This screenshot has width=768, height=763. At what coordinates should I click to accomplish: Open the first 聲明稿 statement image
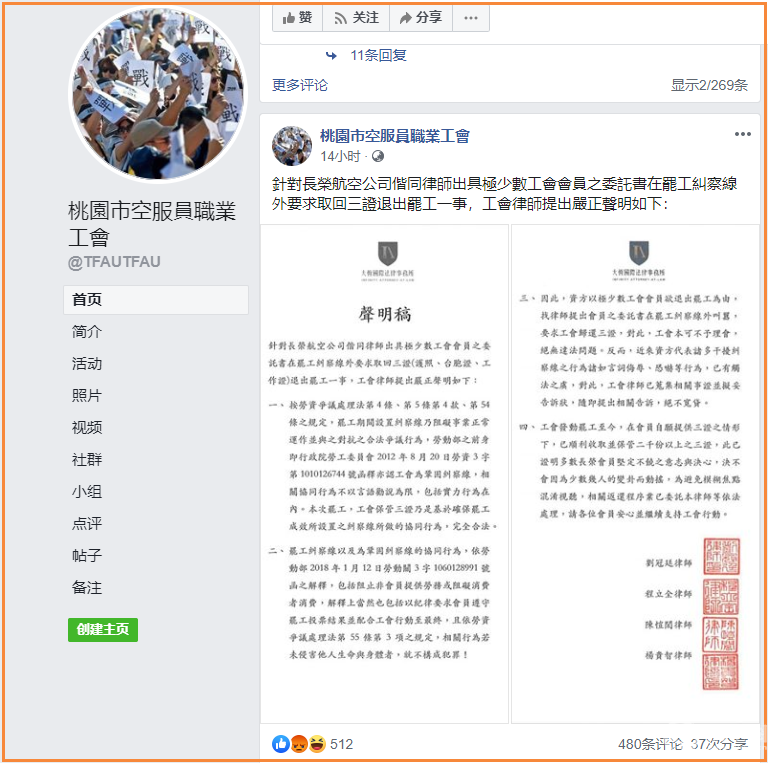pos(384,474)
